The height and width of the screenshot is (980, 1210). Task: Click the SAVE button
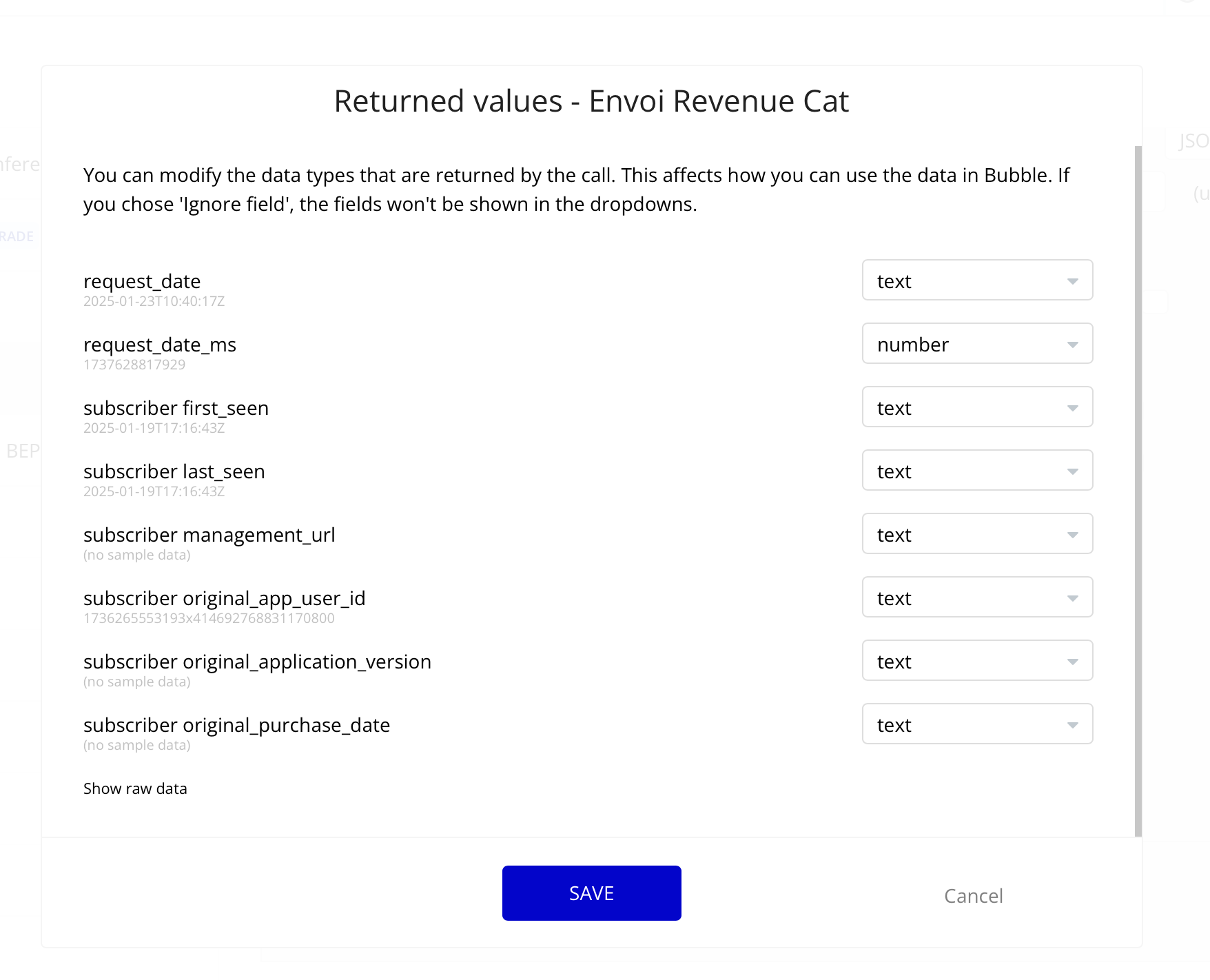click(x=591, y=893)
